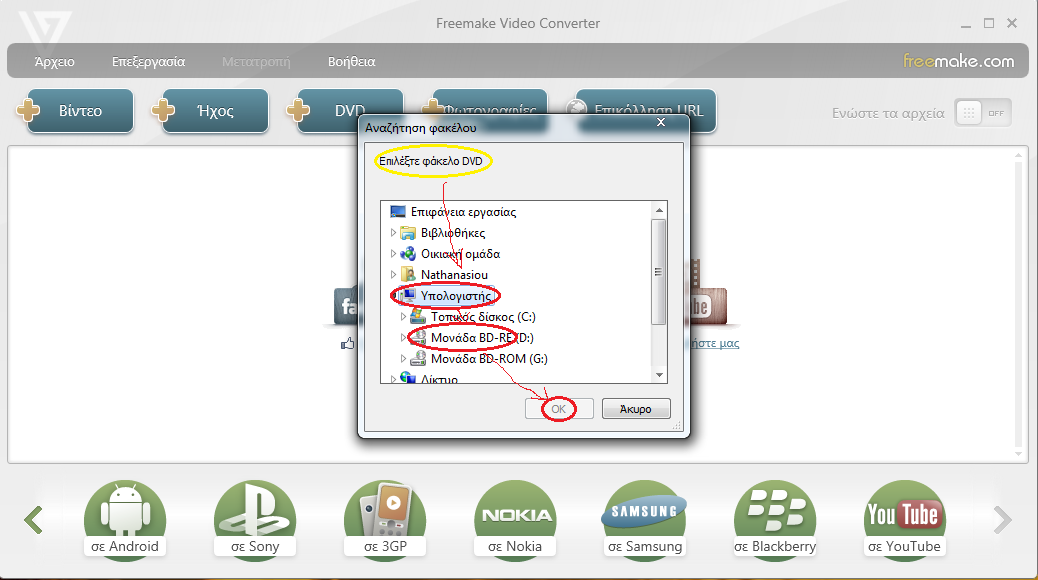Convert to Samsung format
The height and width of the screenshot is (580, 1038).
click(x=645, y=520)
